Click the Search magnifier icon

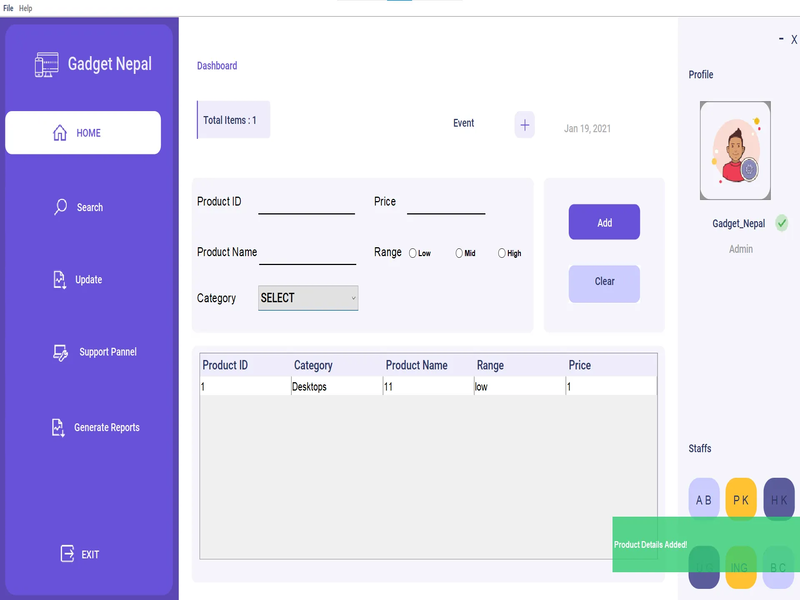60,207
